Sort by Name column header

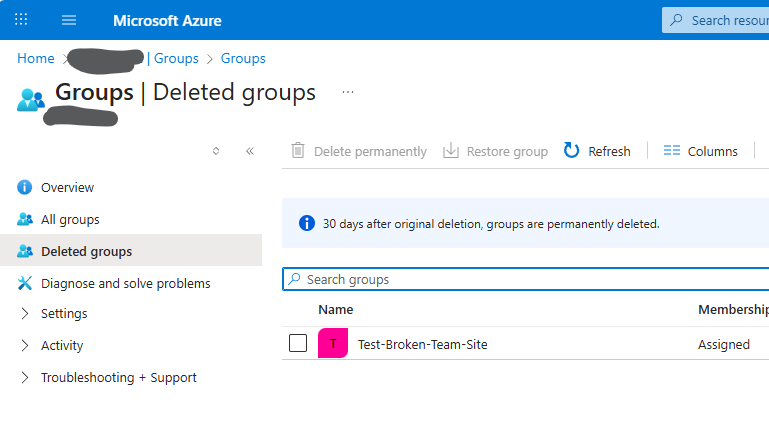coord(335,310)
